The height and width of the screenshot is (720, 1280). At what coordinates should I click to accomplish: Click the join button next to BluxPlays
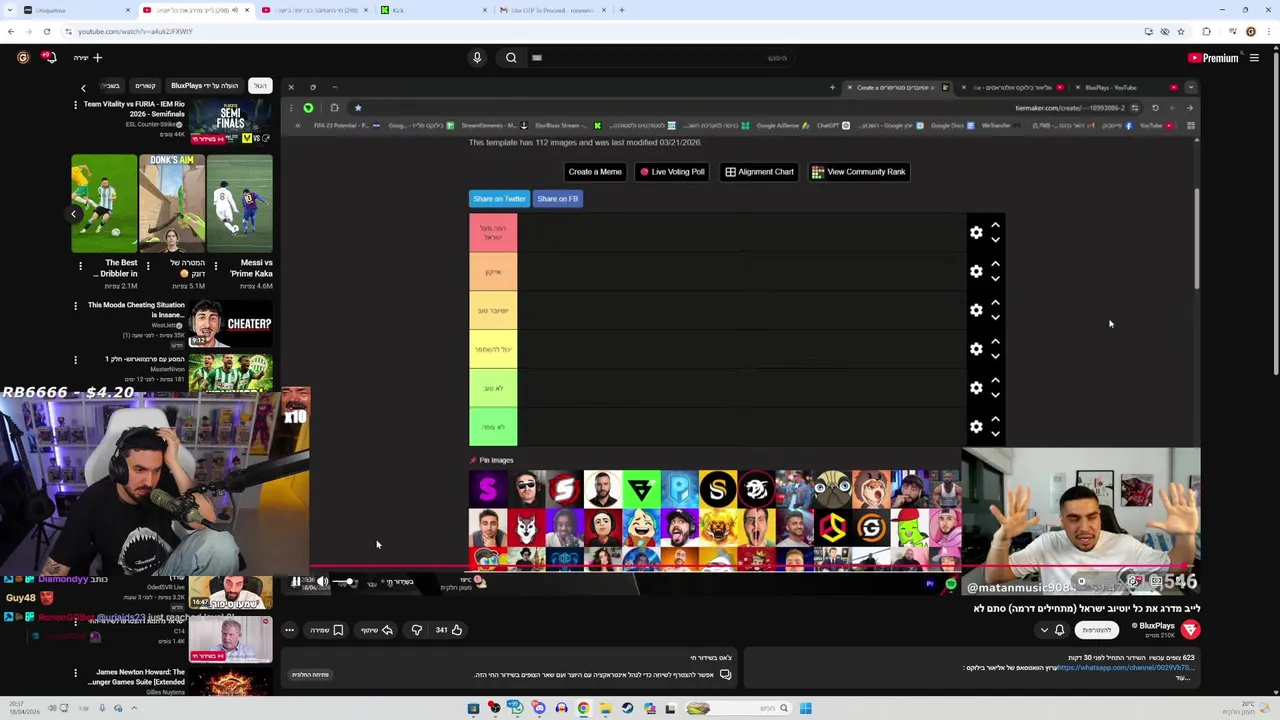click(1097, 630)
